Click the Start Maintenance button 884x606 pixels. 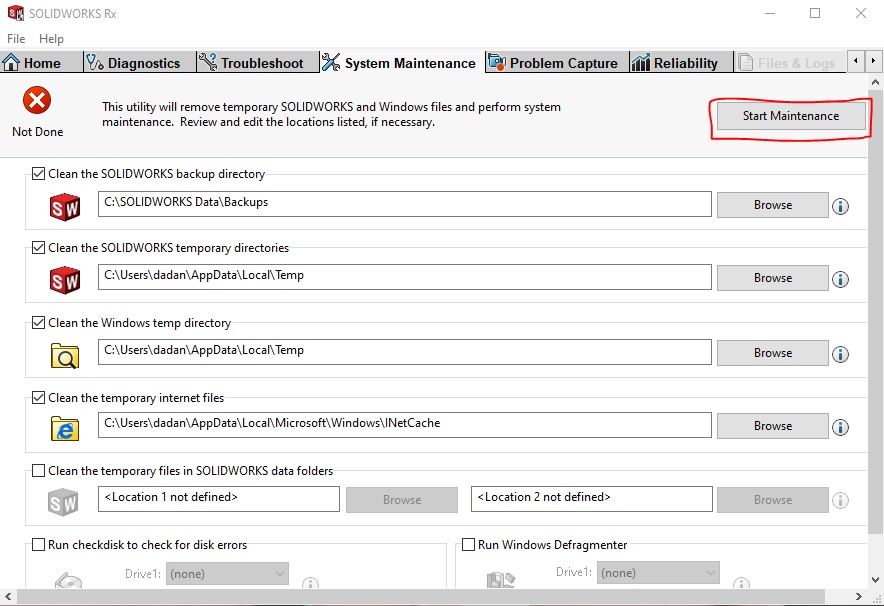[791, 116]
